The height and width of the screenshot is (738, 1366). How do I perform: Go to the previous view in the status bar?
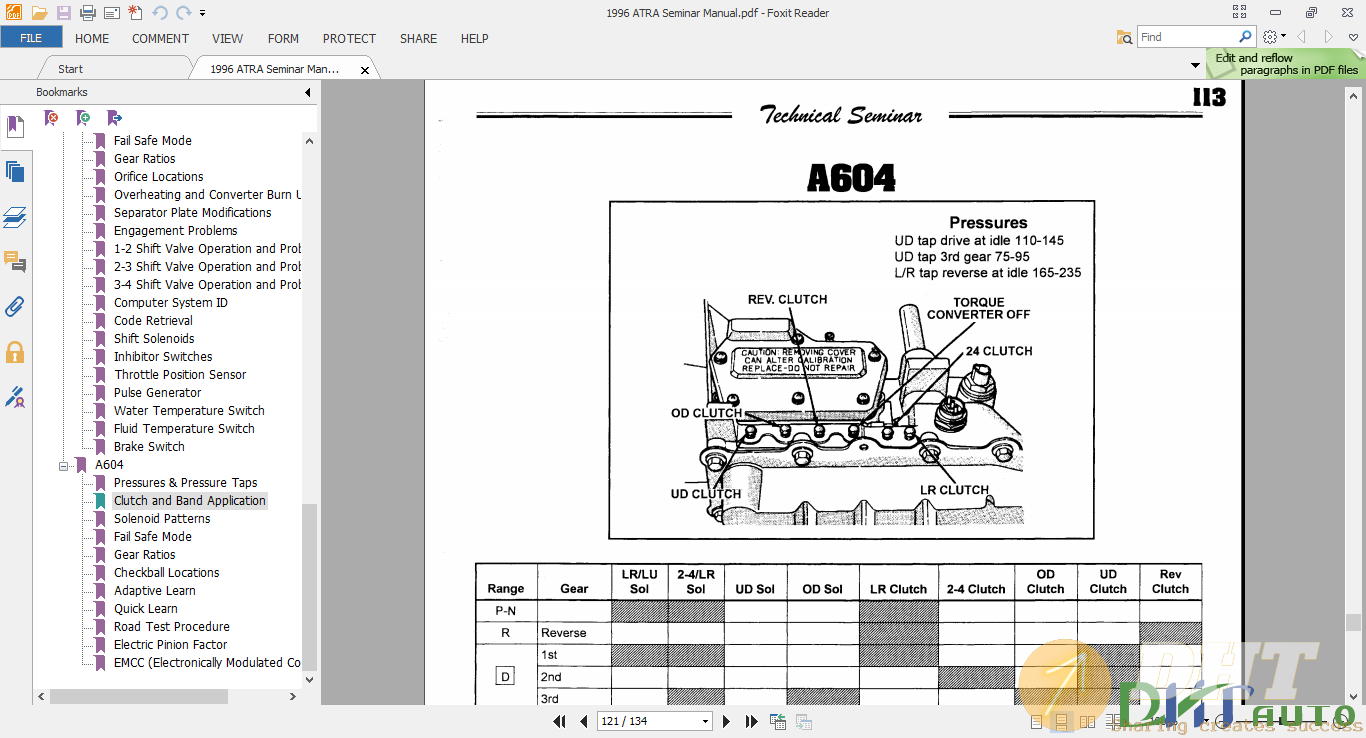click(x=777, y=721)
